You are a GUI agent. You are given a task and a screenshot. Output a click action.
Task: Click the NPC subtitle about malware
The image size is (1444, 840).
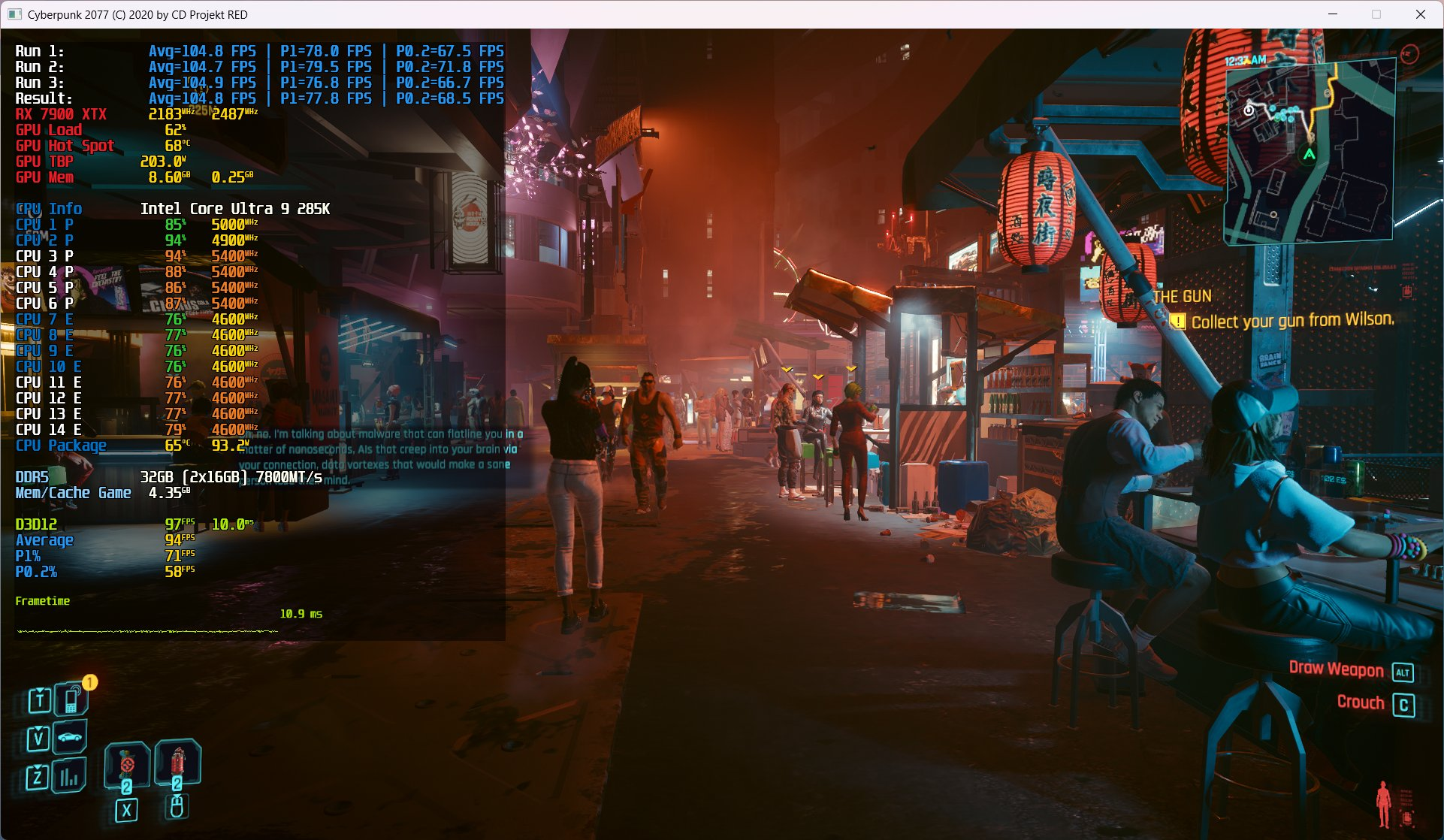coord(381,456)
